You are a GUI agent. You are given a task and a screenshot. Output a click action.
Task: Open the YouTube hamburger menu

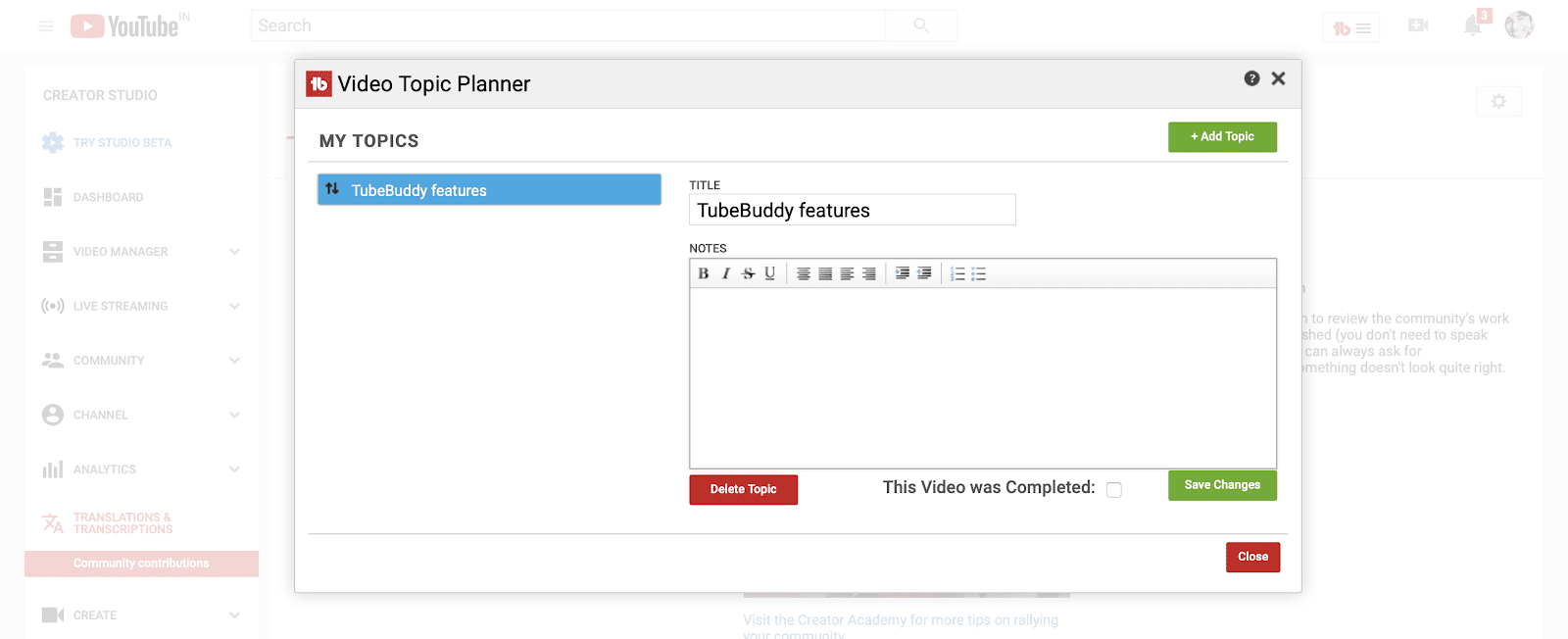click(46, 25)
